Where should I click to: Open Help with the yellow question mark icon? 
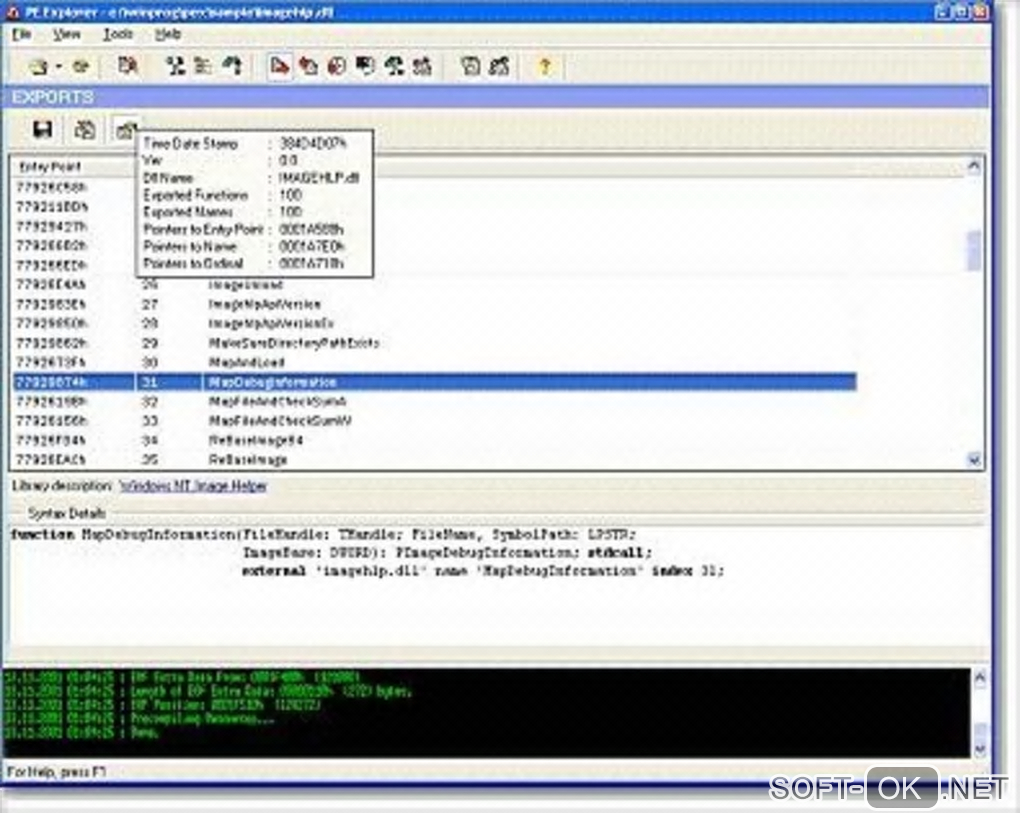point(545,66)
